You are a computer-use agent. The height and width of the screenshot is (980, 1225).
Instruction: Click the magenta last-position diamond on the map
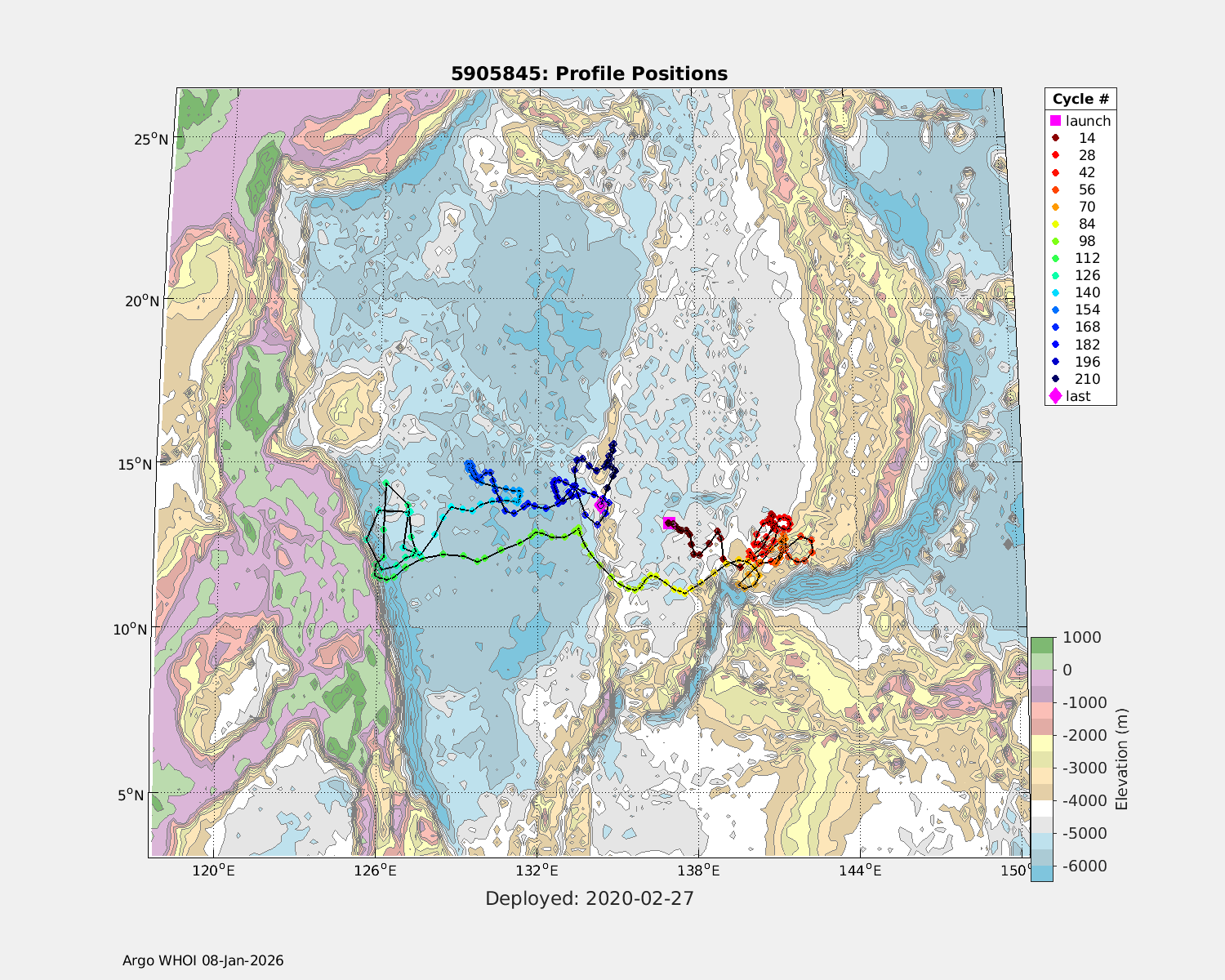pyautogui.click(x=601, y=505)
